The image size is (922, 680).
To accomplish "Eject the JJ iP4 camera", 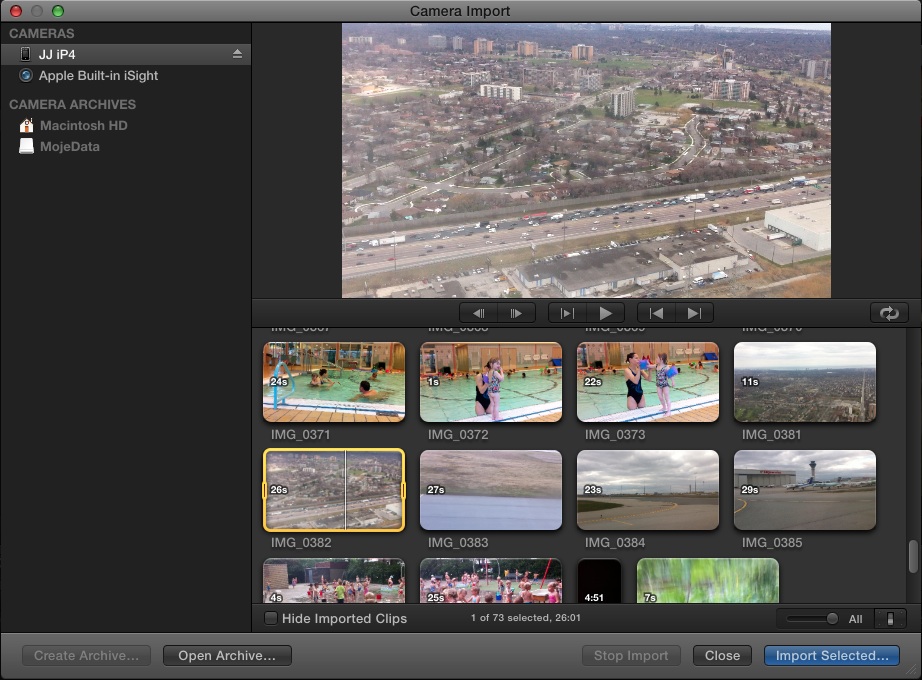I will pos(237,54).
